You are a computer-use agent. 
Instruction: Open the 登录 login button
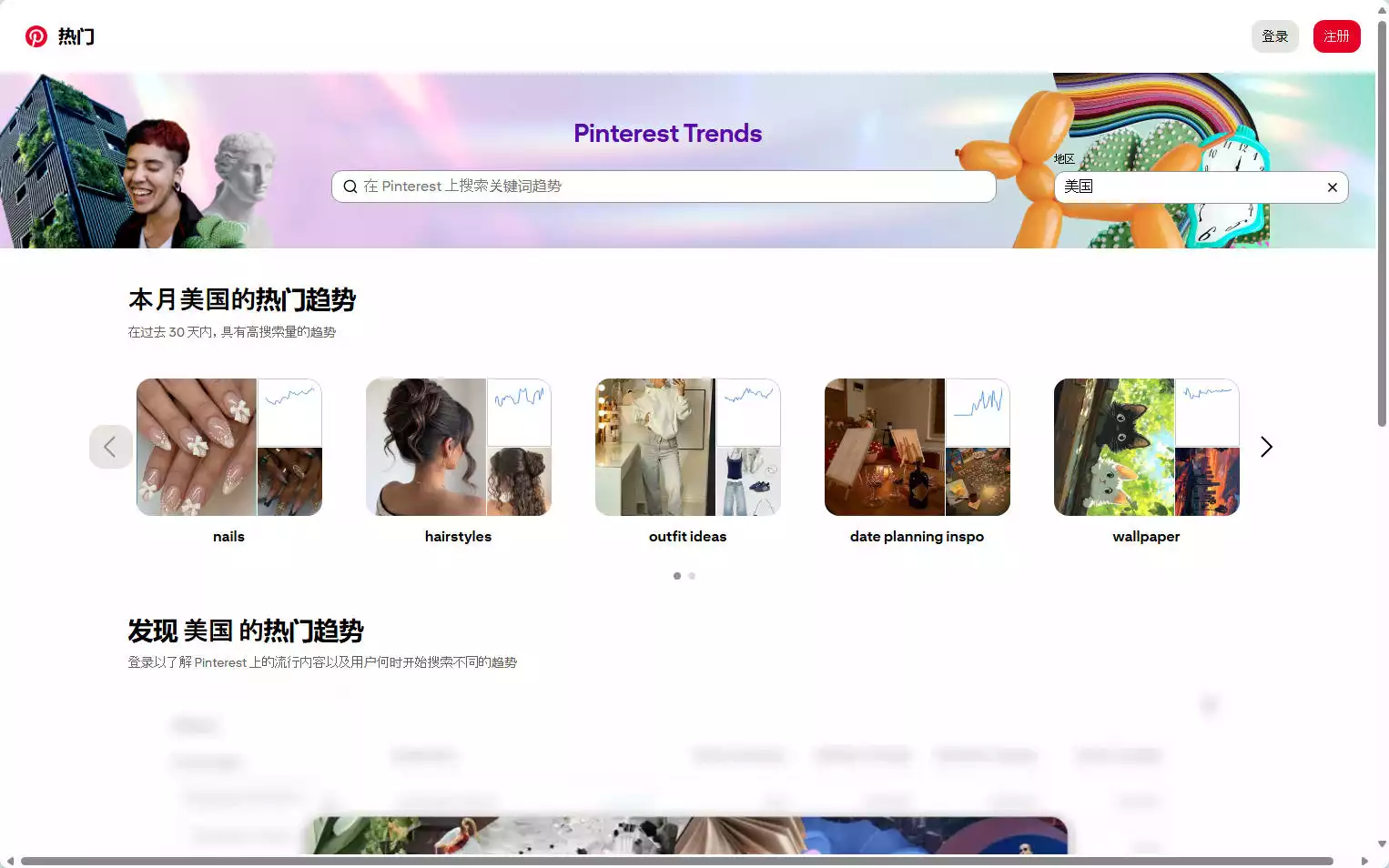1274,36
